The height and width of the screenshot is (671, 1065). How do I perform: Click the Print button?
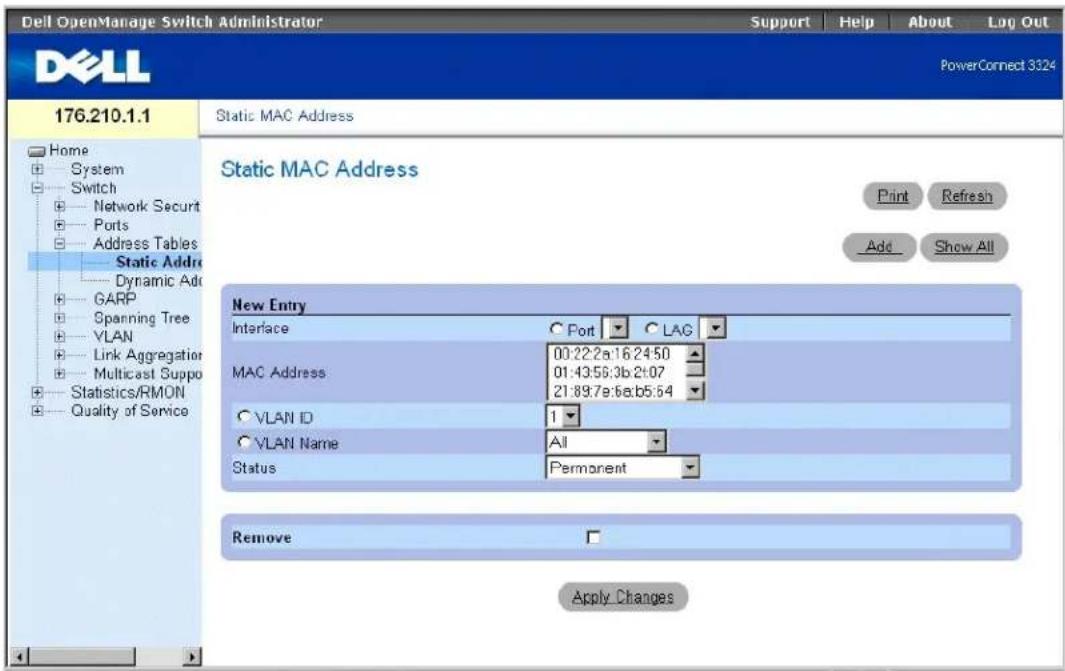click(x=892, y=196)
